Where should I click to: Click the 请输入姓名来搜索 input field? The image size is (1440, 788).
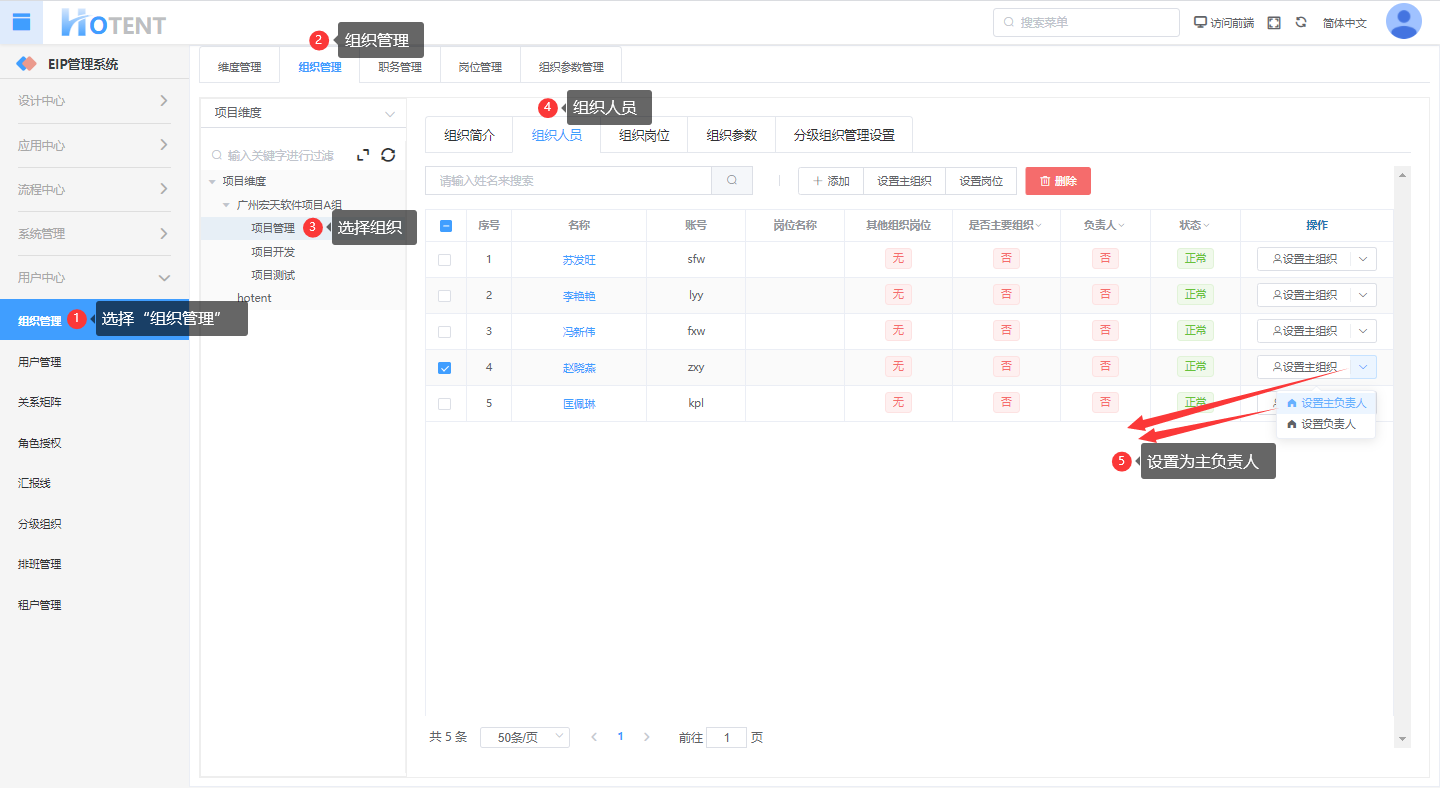568,181
